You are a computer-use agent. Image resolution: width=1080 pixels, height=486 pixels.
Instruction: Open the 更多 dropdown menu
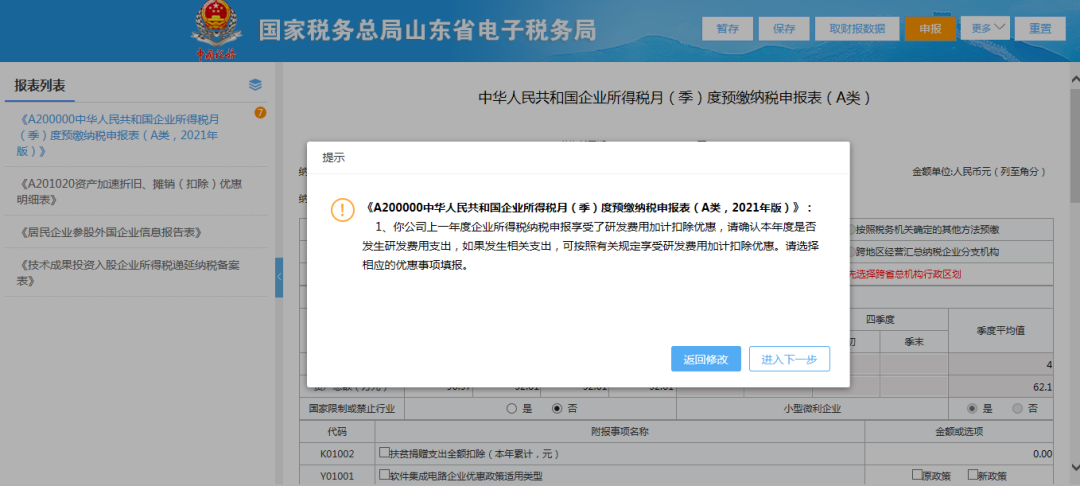coord(985,28)
